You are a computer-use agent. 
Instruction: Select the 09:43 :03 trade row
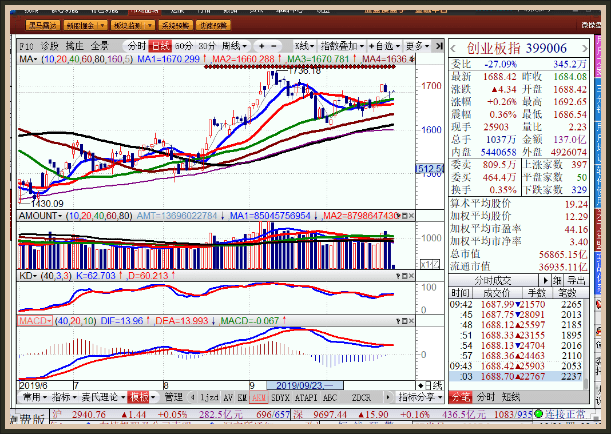pos(516,376)
